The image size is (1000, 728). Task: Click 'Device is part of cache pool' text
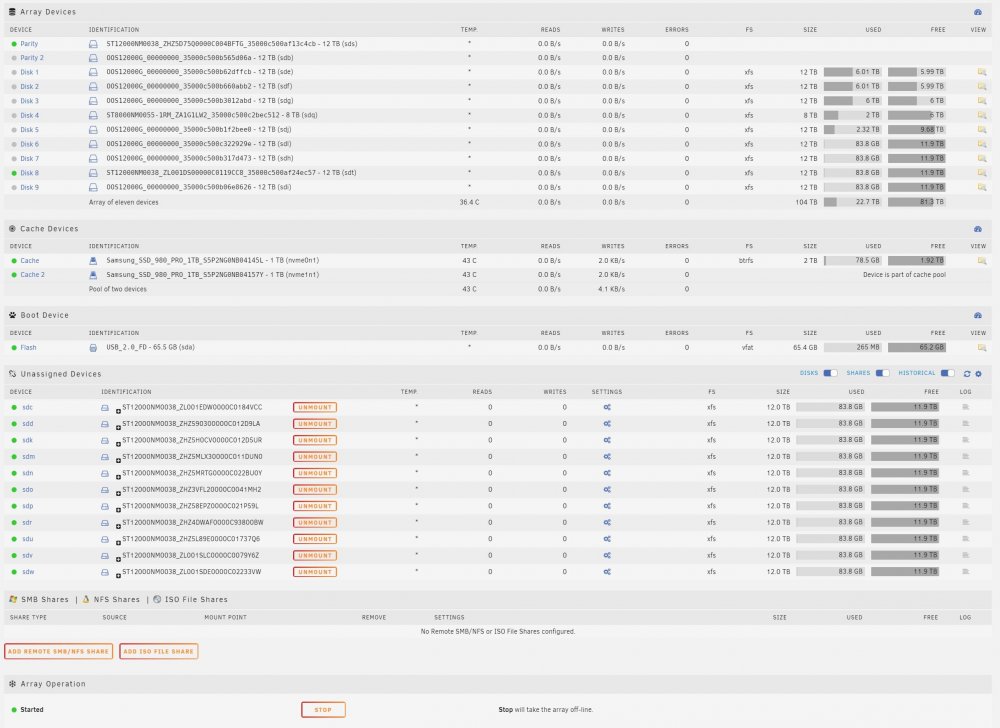(904, 275)
